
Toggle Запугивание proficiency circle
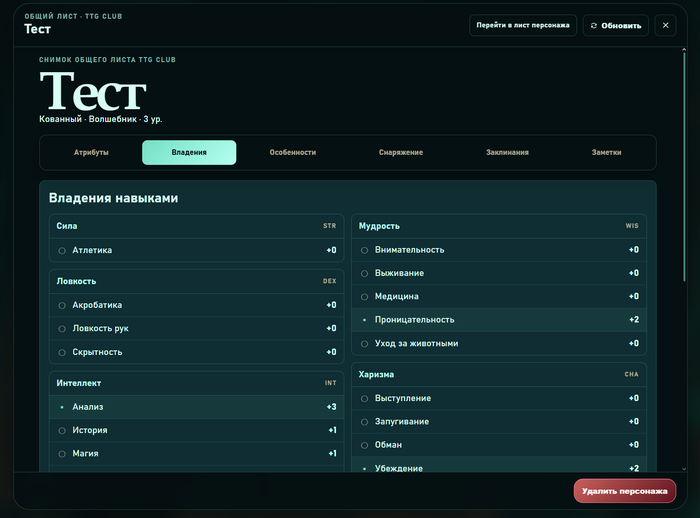(364, 422)
